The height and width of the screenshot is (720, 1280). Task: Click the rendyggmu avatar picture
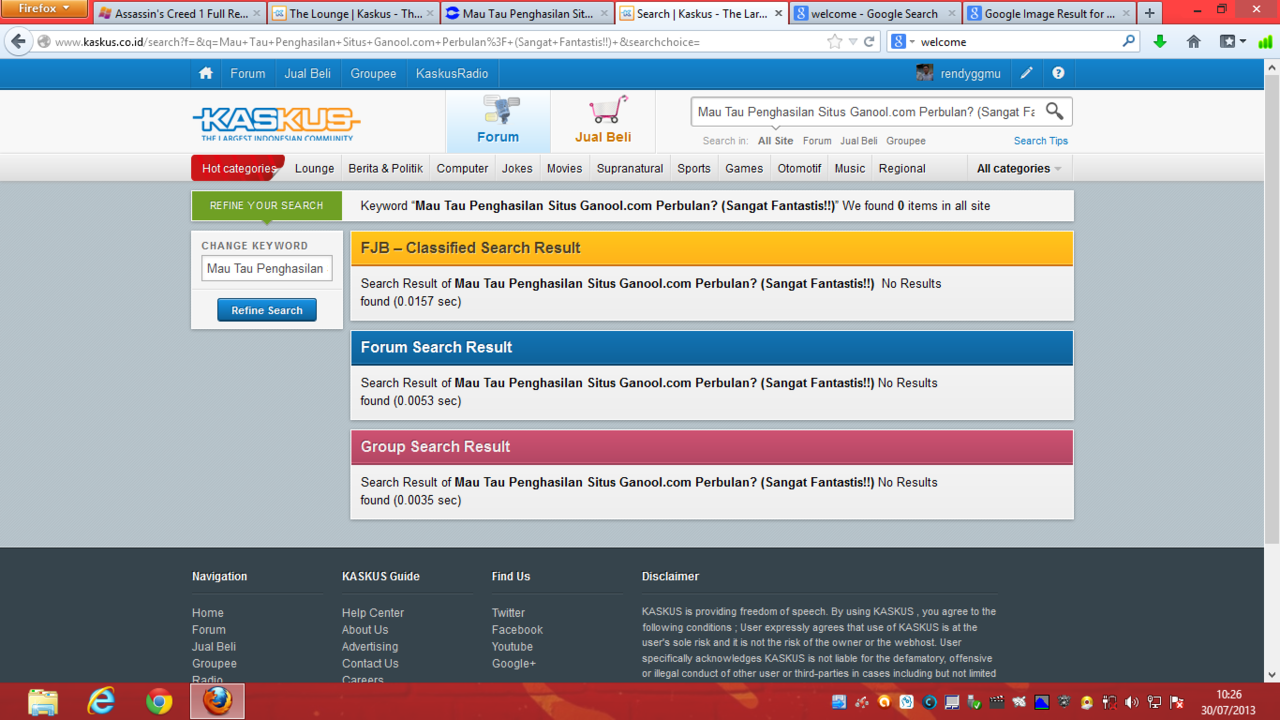[x=925, y=73]
